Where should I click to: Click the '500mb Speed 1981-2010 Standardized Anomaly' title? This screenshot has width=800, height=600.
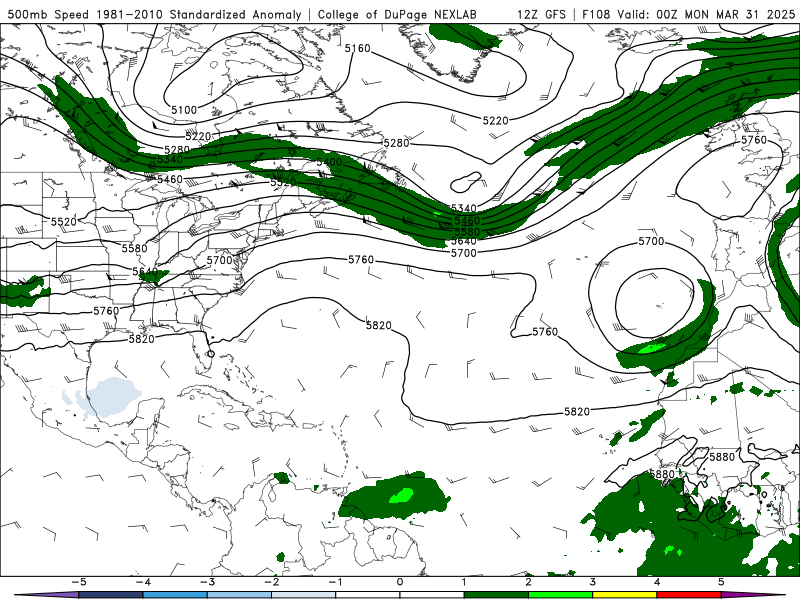coord(155,14)
